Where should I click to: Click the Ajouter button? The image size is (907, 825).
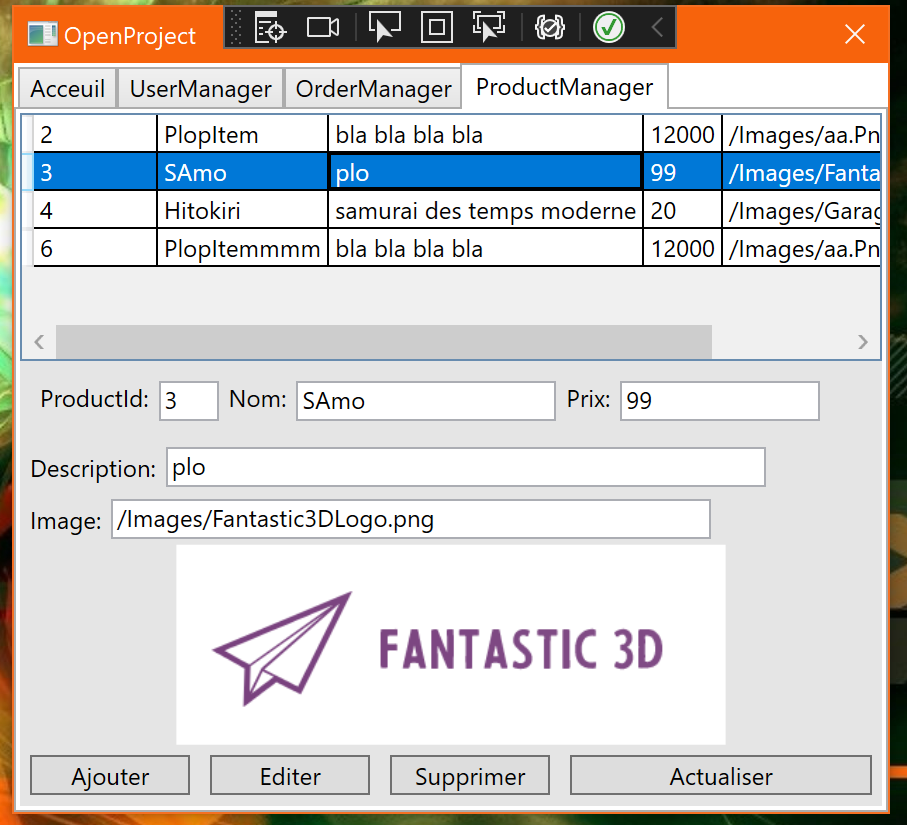tap(109, 775)
